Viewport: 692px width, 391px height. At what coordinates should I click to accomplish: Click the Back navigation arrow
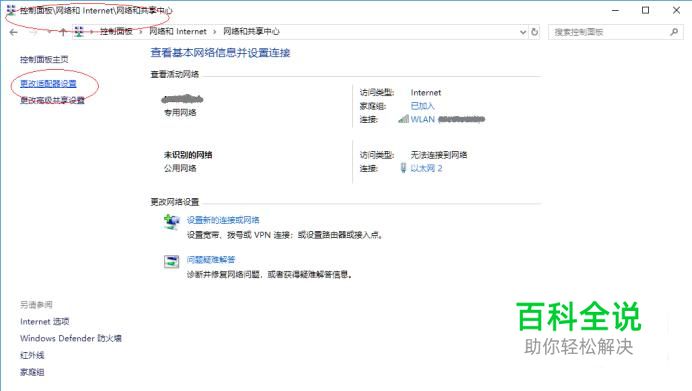point(14,32)
